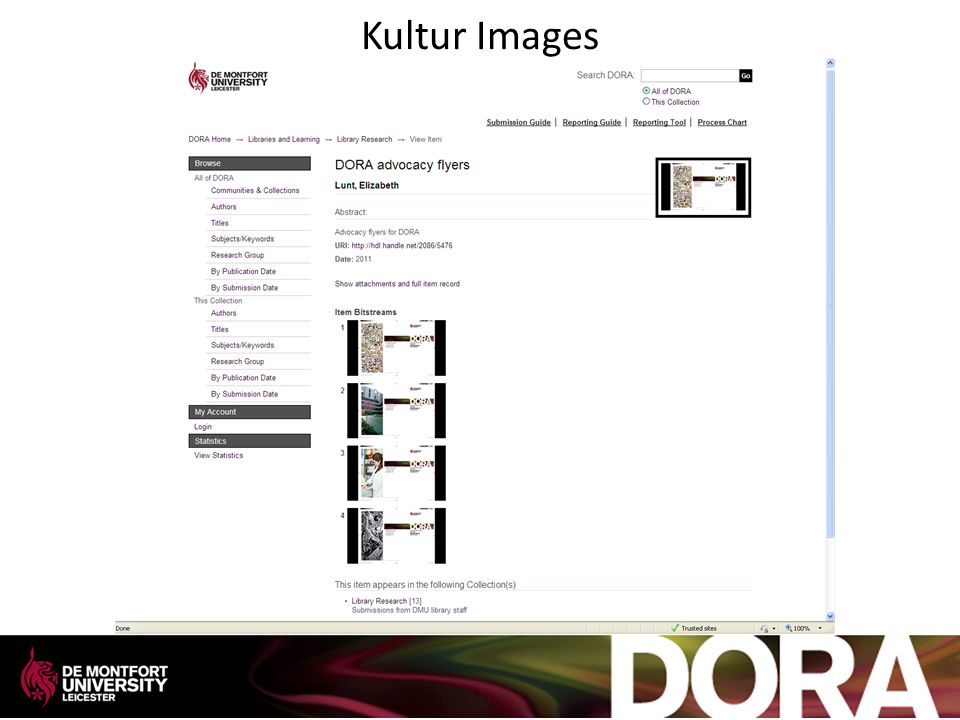
Task: Open Communities & Collections browse link
Action: 255,190
